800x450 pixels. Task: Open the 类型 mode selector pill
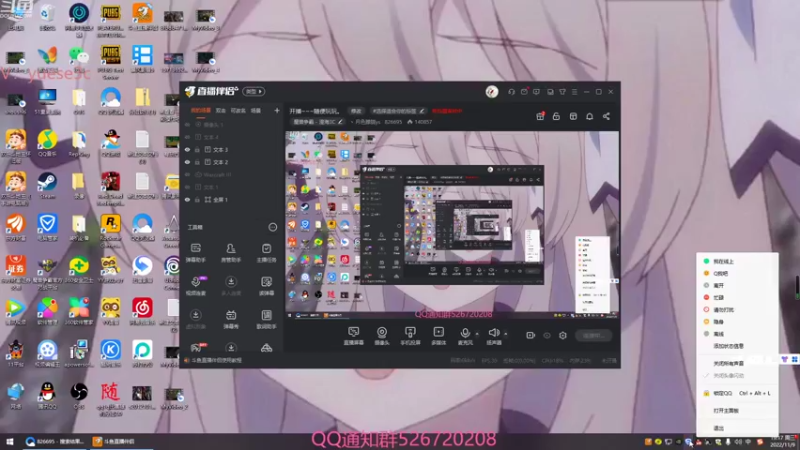(254, 92)
